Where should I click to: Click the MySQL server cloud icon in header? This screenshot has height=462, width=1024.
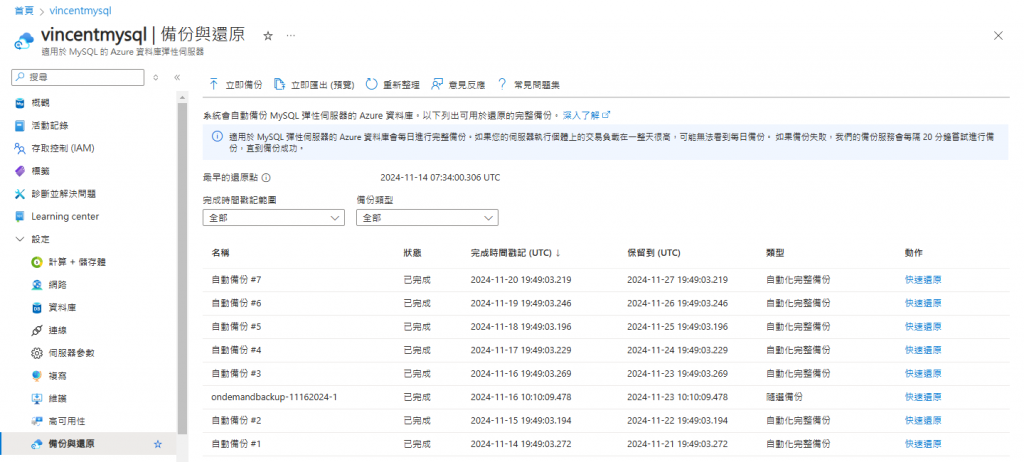pyautogui.click(x=23, y=40)
